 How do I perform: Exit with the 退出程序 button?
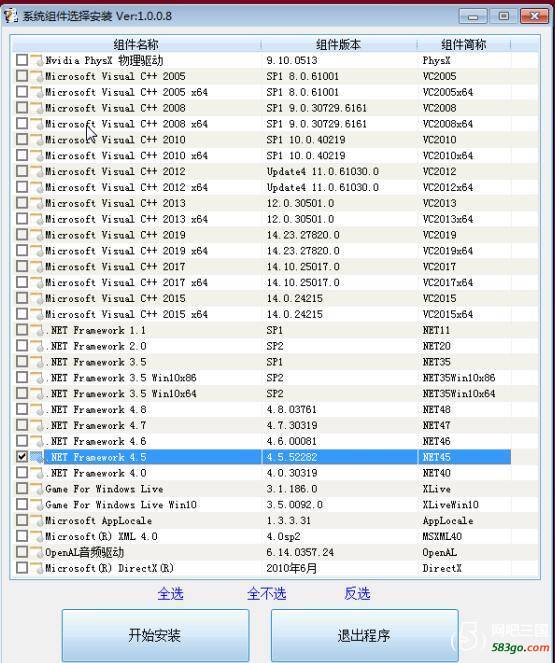[364, 635]
